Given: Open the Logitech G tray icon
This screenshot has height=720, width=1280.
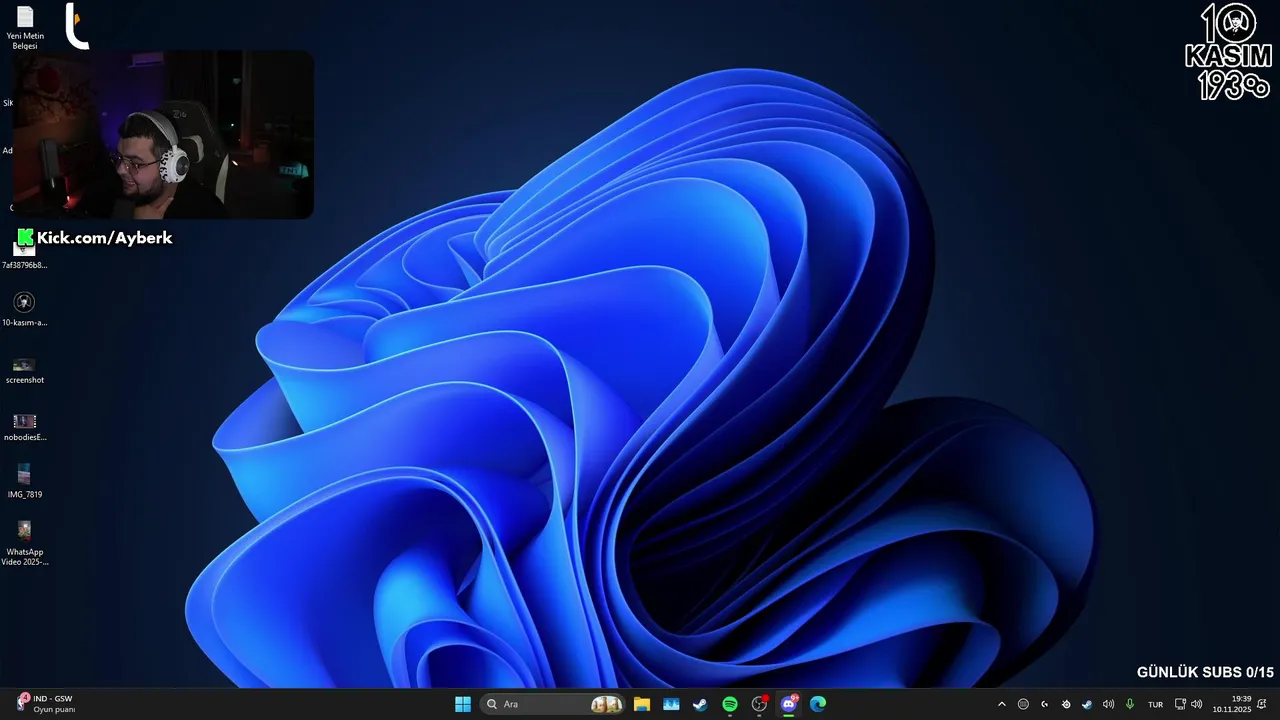Looking at the screenshot, I should (x=1045, y=704).
